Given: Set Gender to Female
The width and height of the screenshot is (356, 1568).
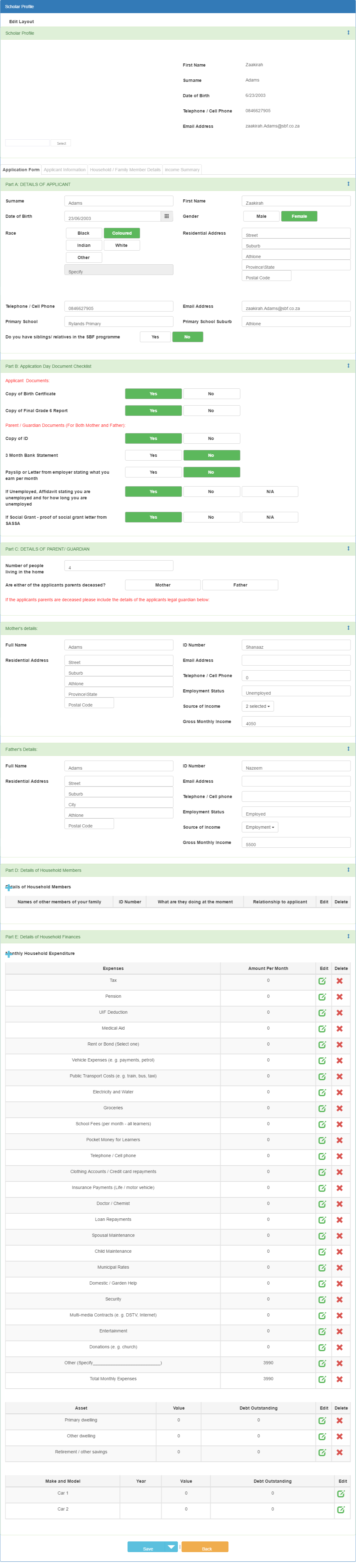Looking at the screenshot, I should [299, 216].
